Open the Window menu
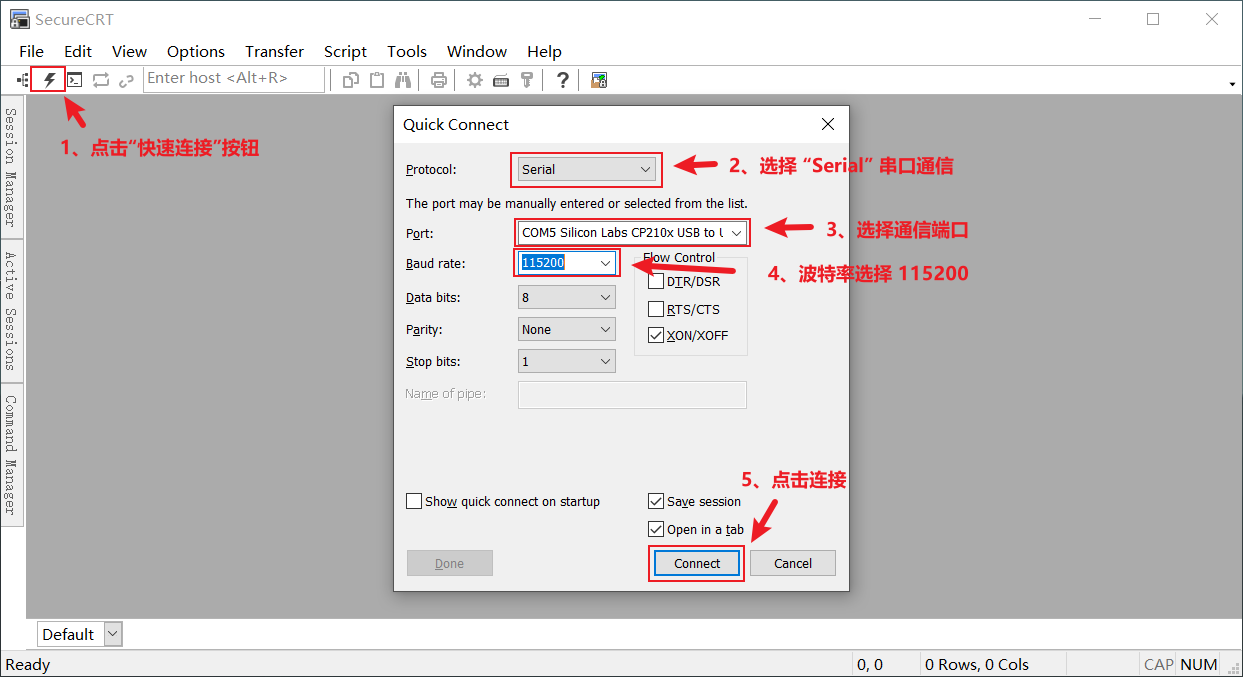 click(x=477, y=51)
